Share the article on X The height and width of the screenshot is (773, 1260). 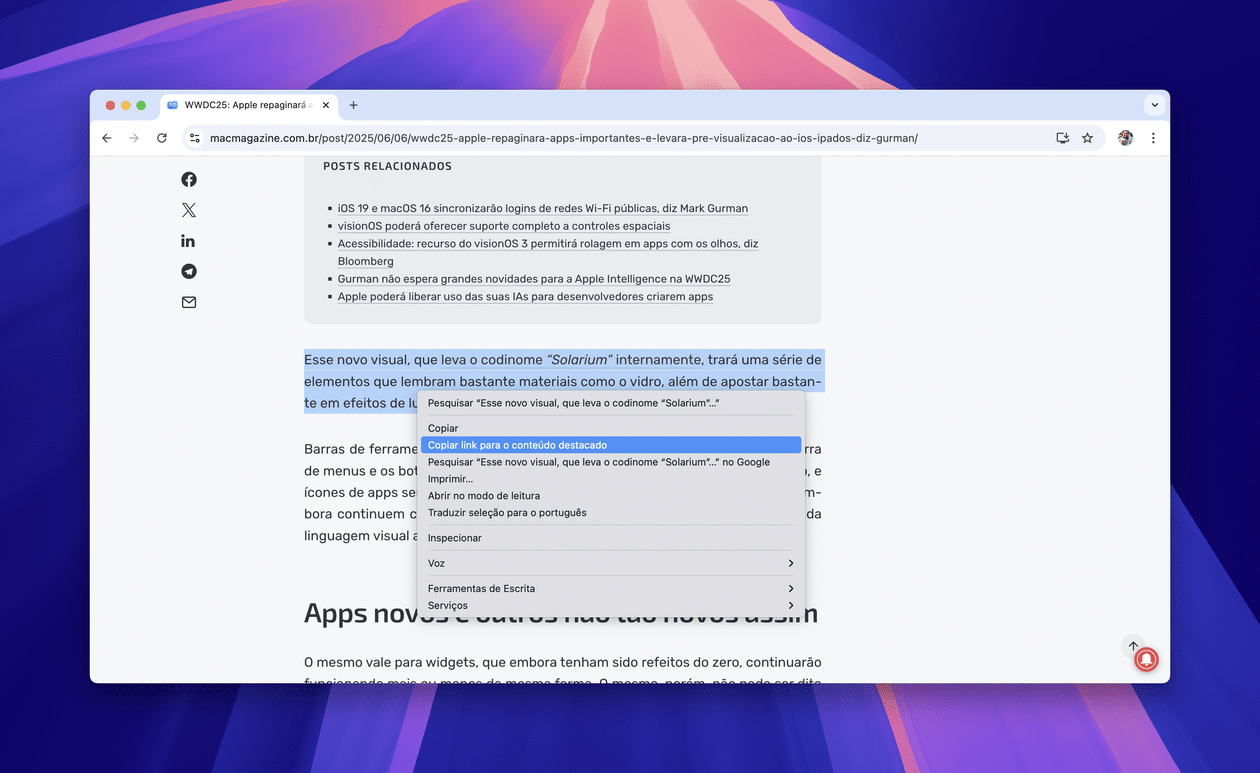pos(189,210)
